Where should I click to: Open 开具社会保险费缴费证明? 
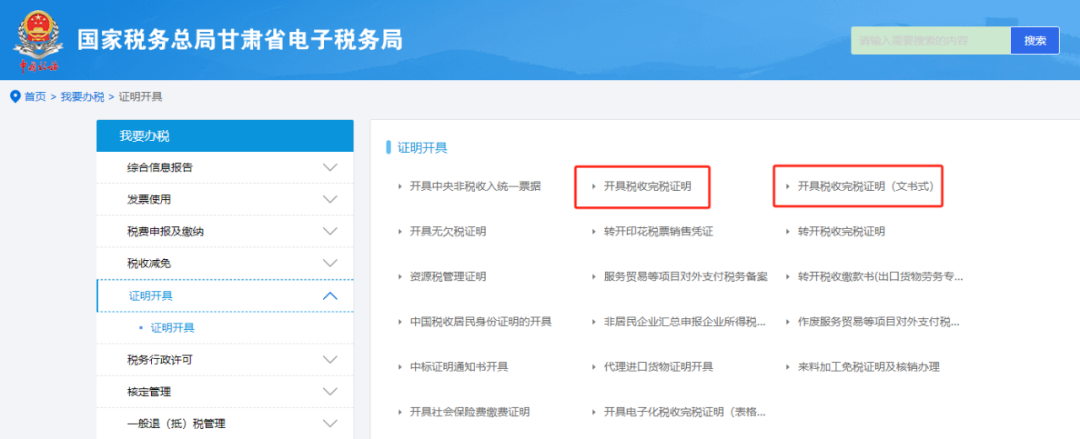point(470,412)
